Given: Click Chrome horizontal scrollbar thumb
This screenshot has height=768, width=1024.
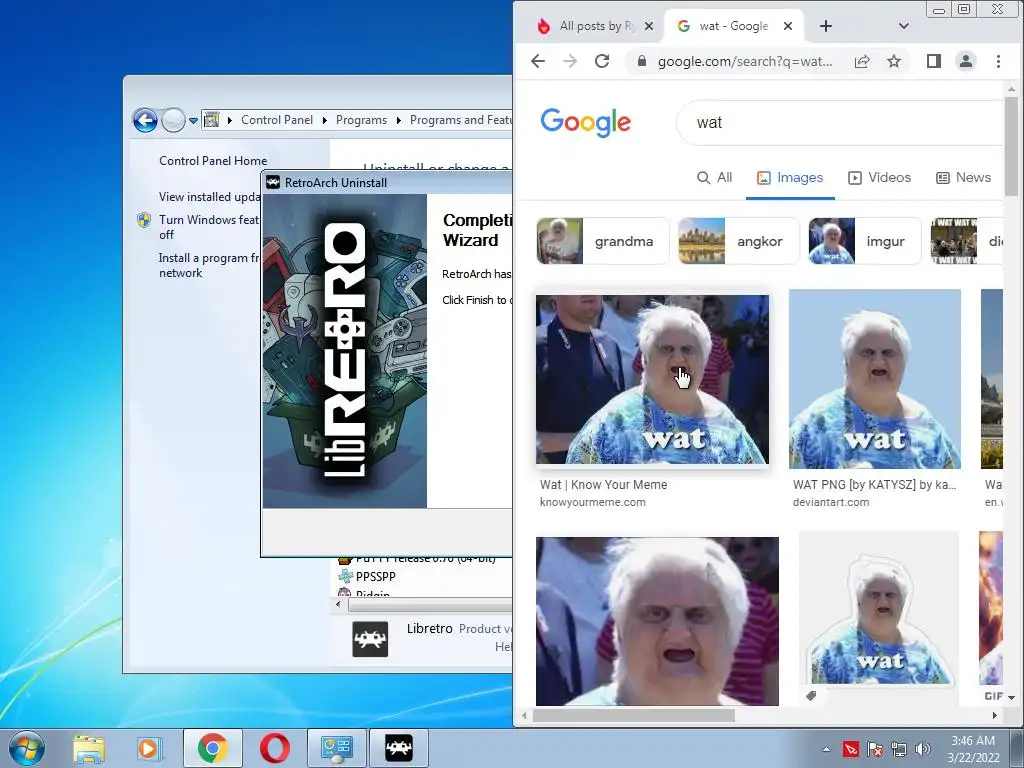Looking at the screenshot, I should 633,716.
